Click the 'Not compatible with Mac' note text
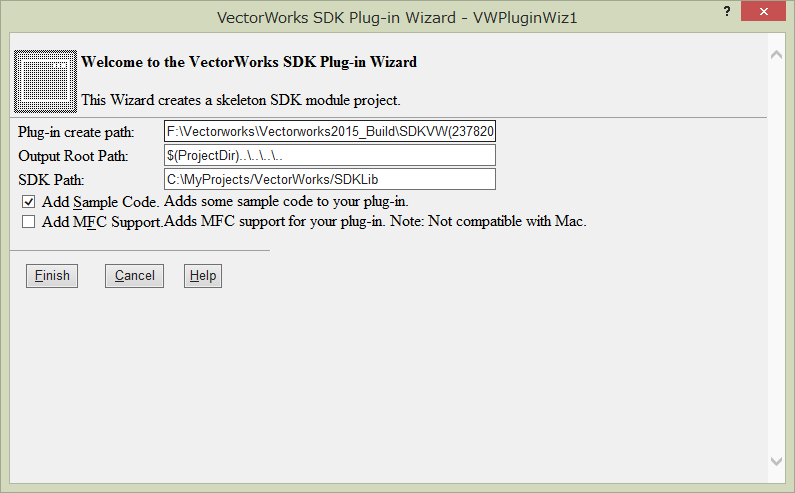The width and height of the screenshot is (795, 493). 506,221
